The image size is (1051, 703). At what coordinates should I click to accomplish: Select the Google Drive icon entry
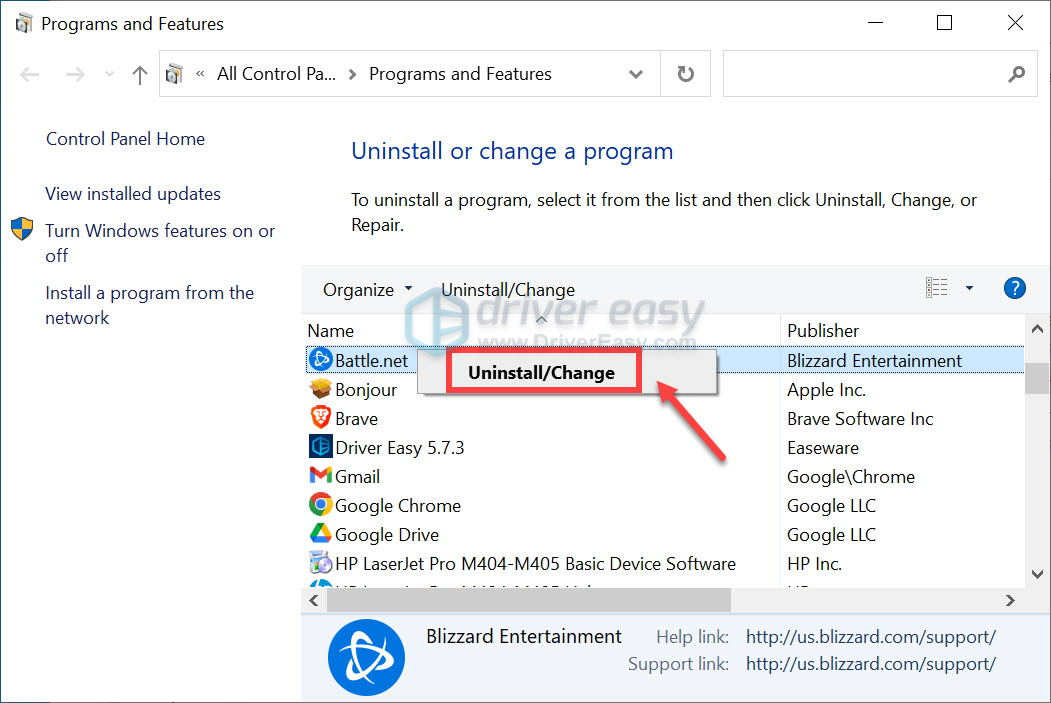tap(320, 534)
